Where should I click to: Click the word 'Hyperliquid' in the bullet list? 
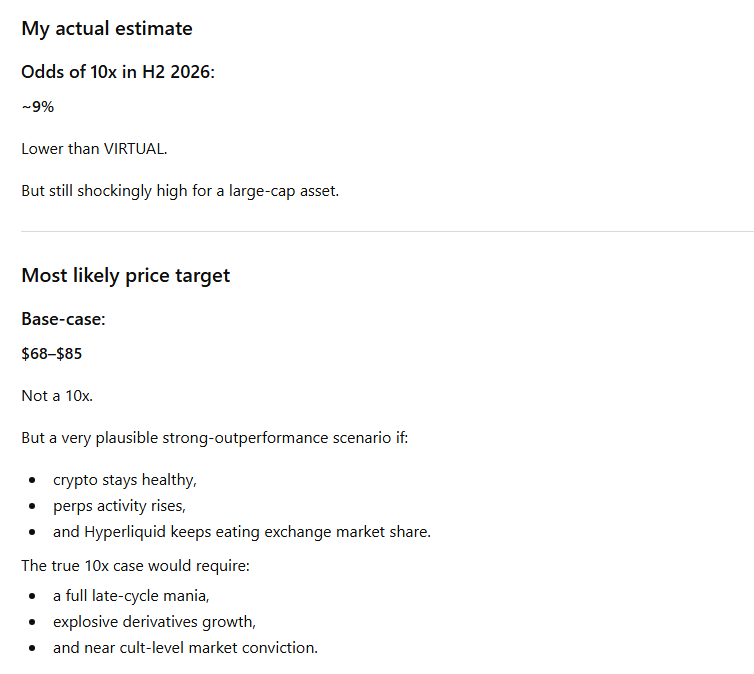tap(125, 532)
